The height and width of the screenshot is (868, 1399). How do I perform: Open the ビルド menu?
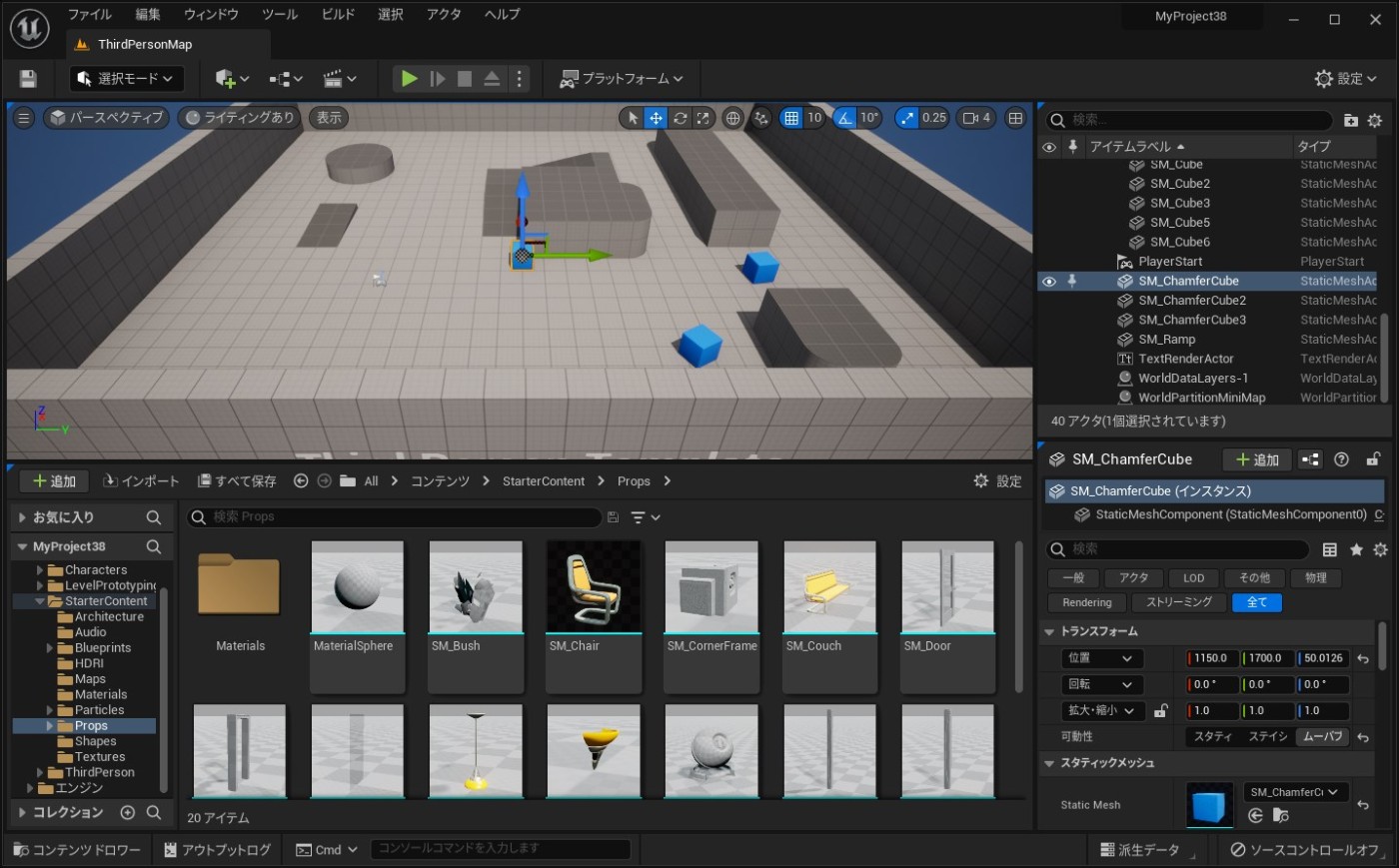click(x=338, y=15)
